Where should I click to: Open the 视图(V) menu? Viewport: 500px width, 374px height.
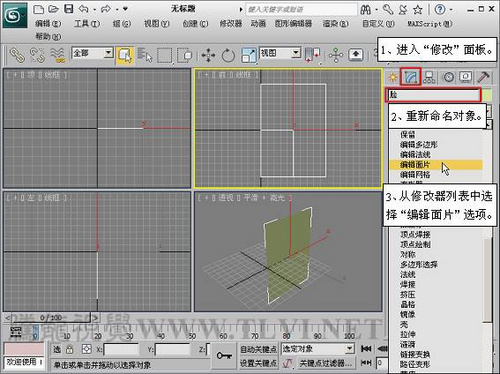(157, 24)
